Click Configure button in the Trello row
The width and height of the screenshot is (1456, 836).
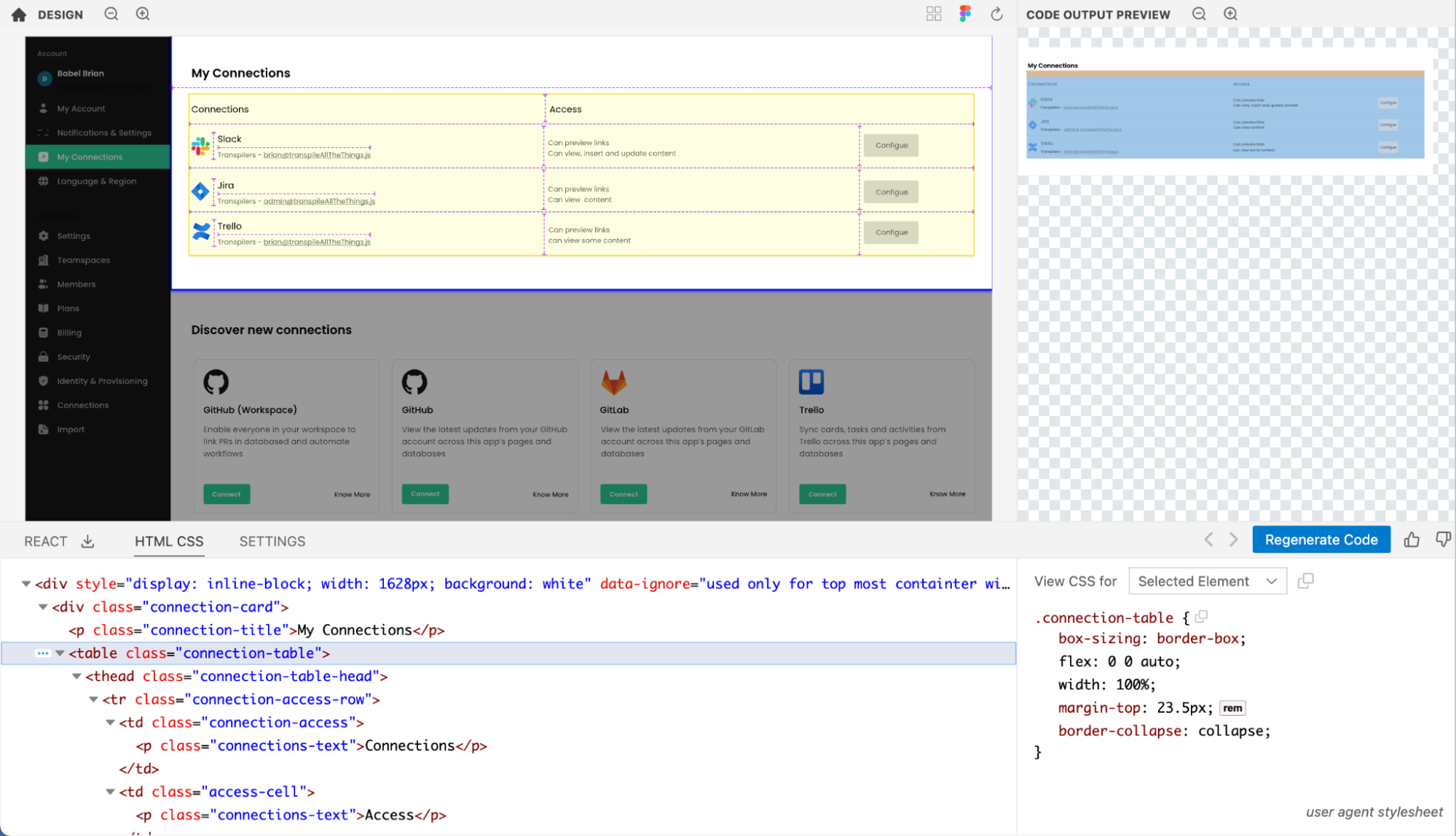click(x=891, y=232)
